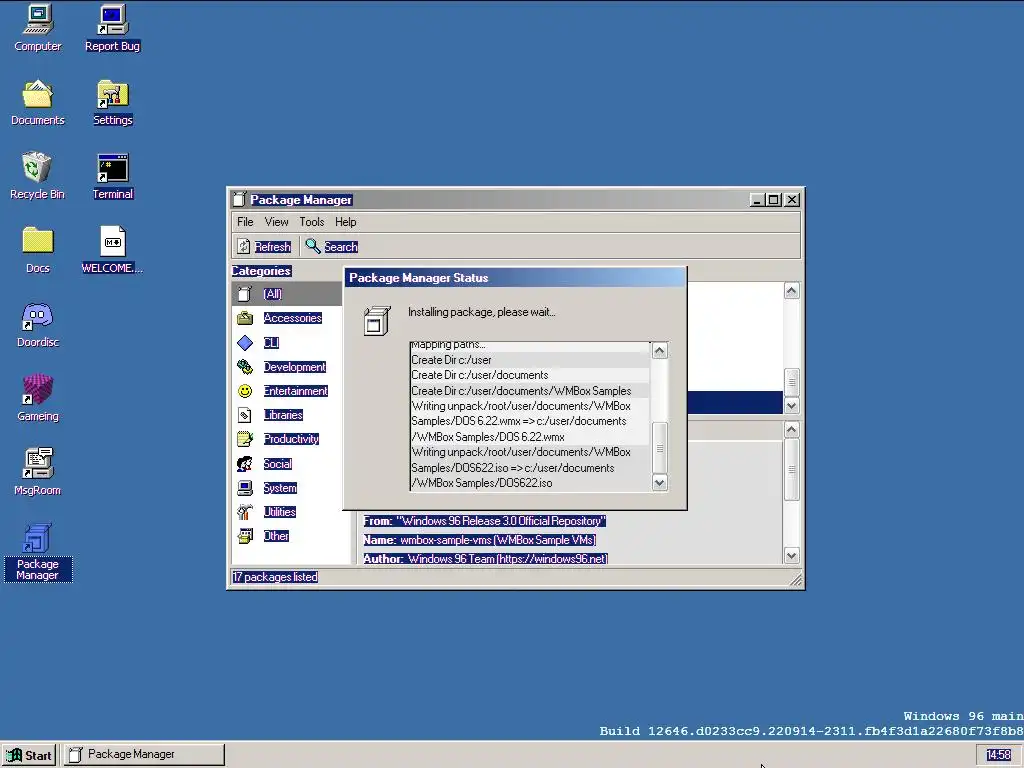Click the Refresh toolbar button
Viewport: 1024px width, 768px height.
(264, 246)
